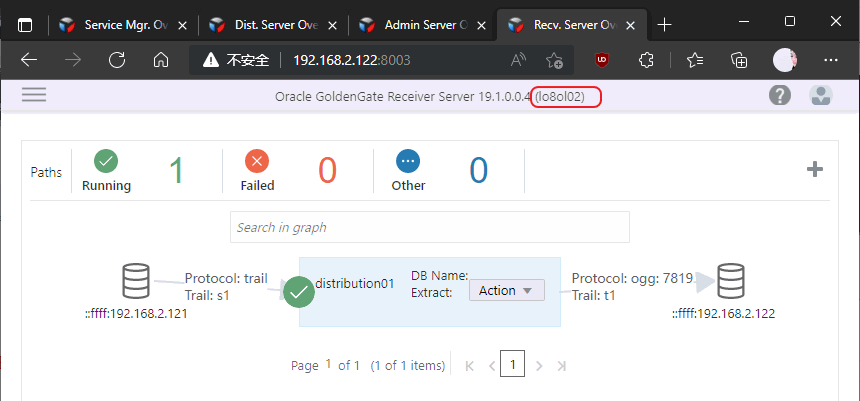This screenshot has height=401, width=860.
Task: Close the Recv. Server tab
Action: [631, 25]
